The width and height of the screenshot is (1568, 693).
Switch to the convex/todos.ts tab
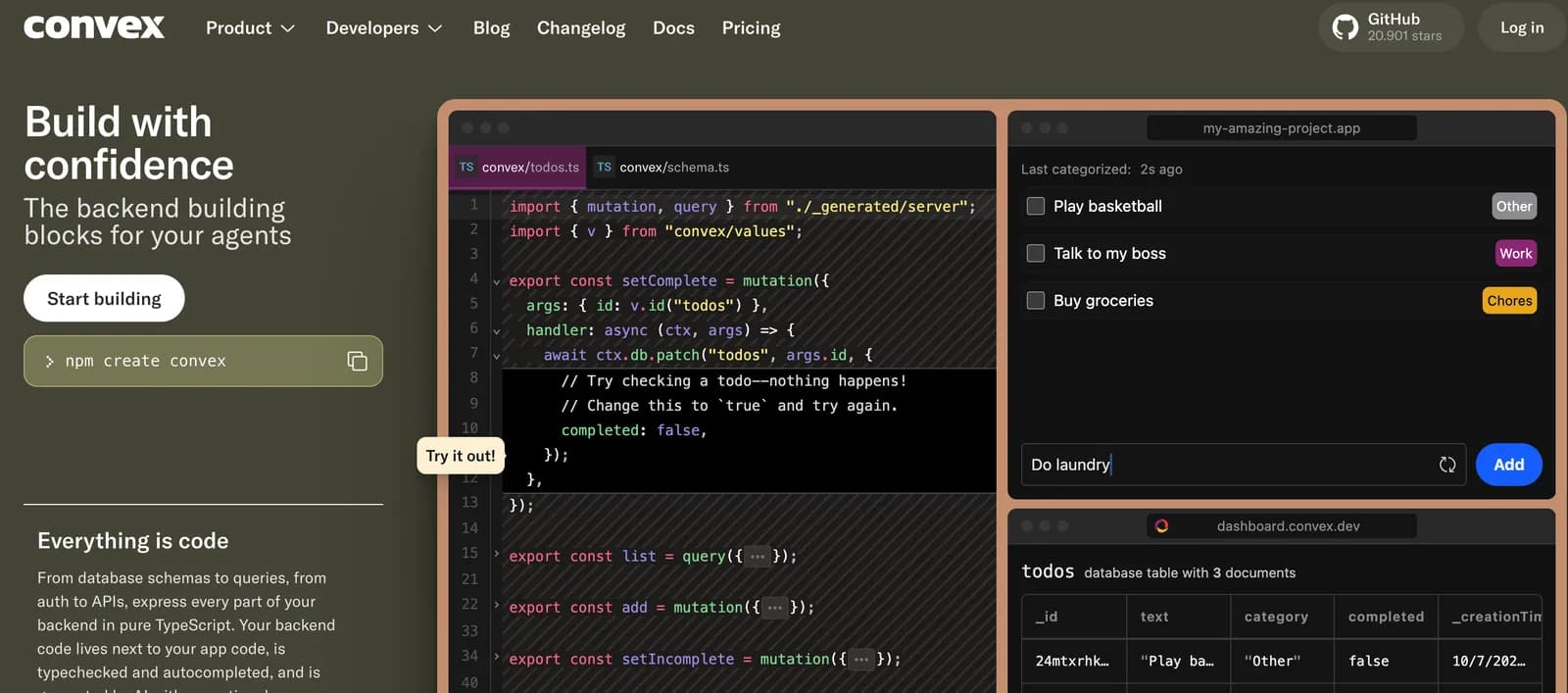tap(518, 167)
